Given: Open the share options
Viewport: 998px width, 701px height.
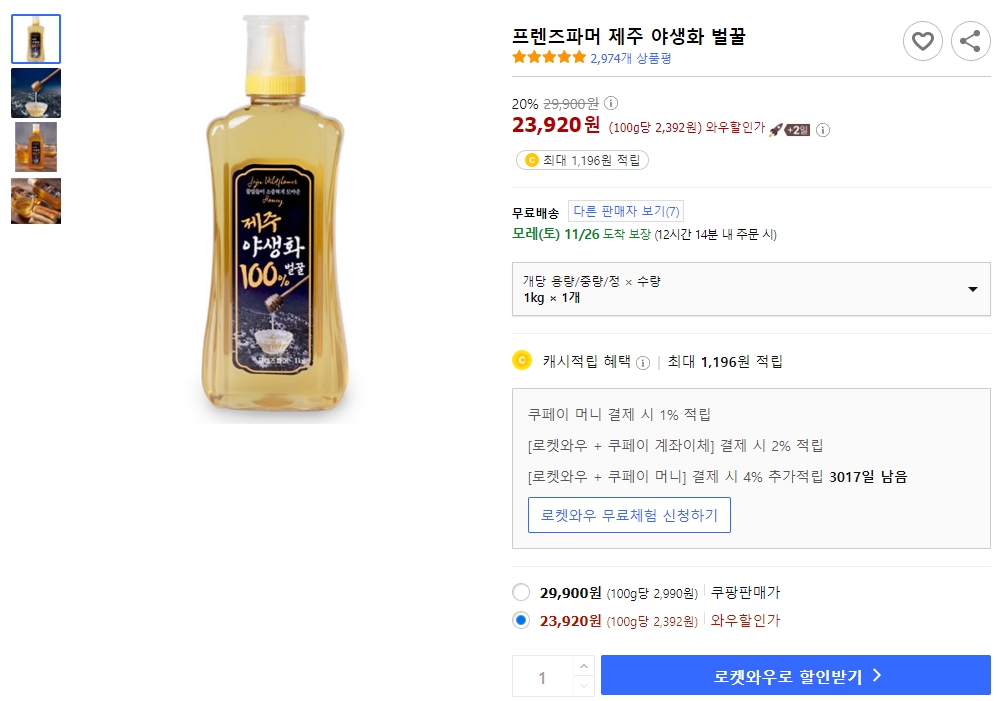Looking at the screenshot, I should [969, 41].
